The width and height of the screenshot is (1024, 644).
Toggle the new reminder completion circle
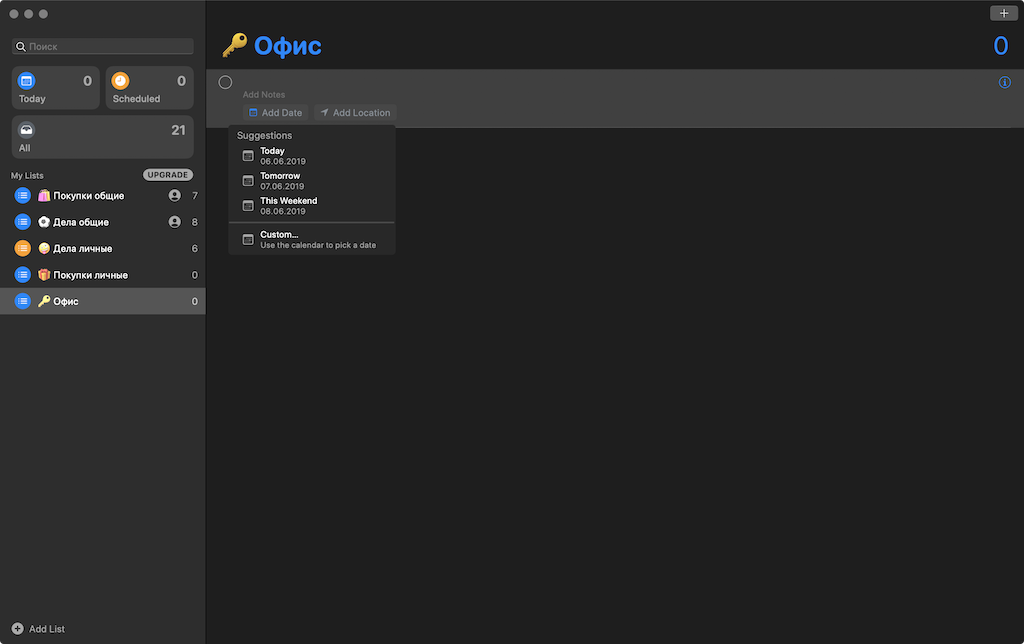pos(225,82)
